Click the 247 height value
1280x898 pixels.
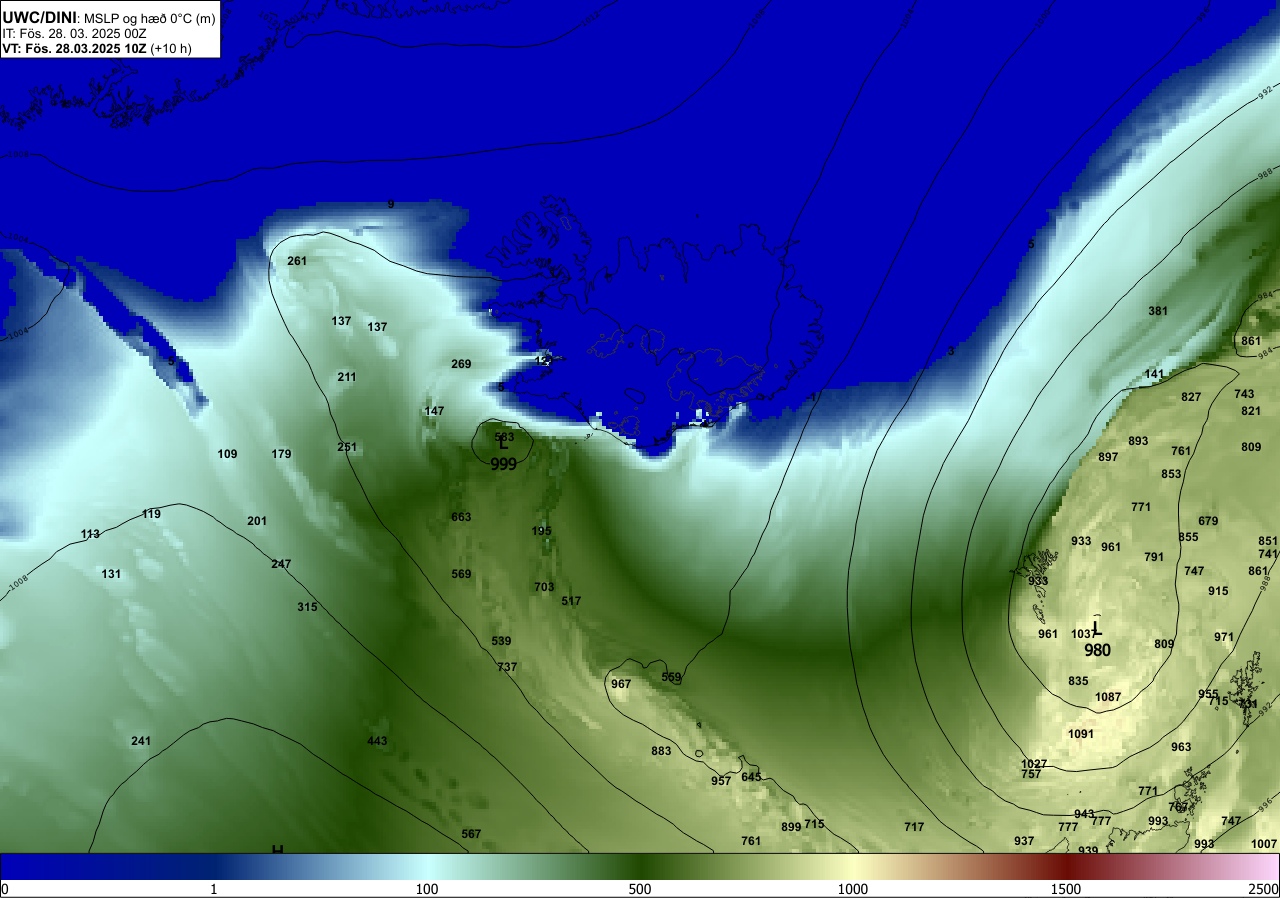(x=281, y=564)
